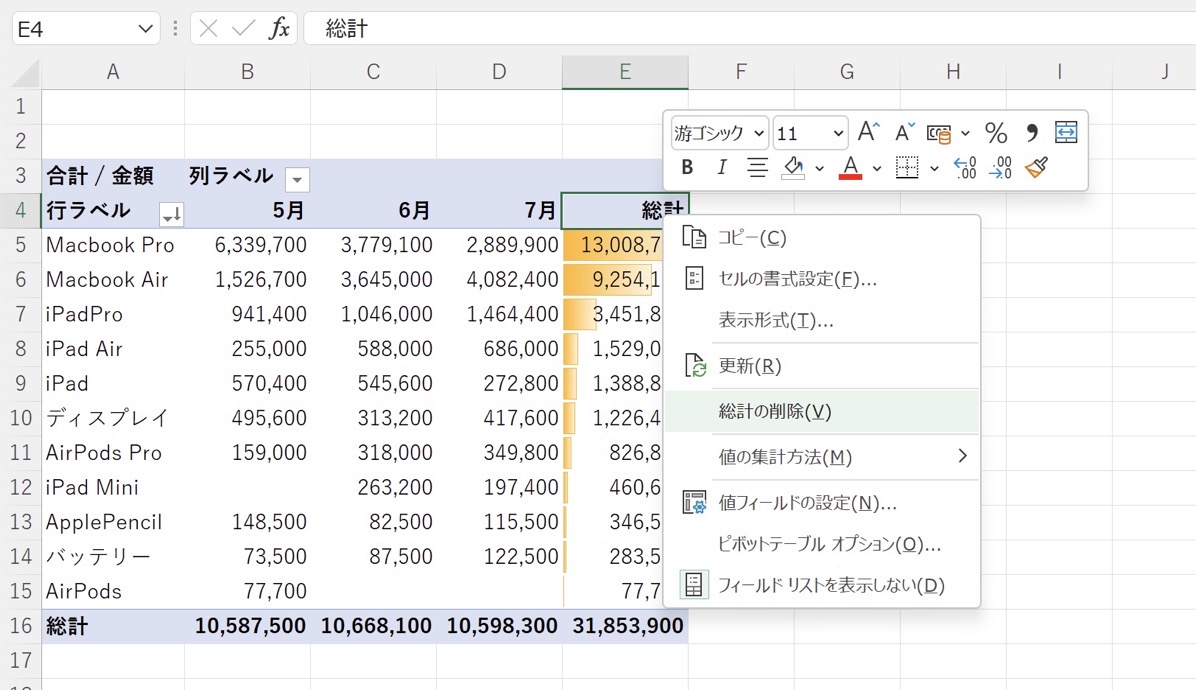Select cell with value 6,339,700
The image size is (1196, 690).
(x=247, y=245)
